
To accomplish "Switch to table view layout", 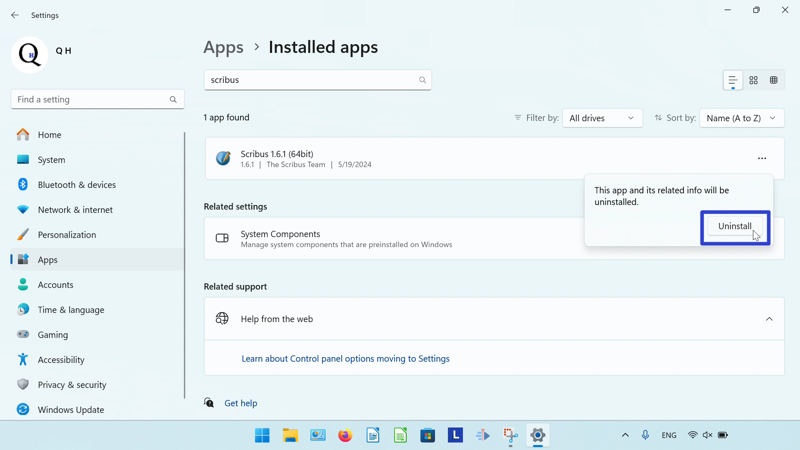I will coord(774,80).
